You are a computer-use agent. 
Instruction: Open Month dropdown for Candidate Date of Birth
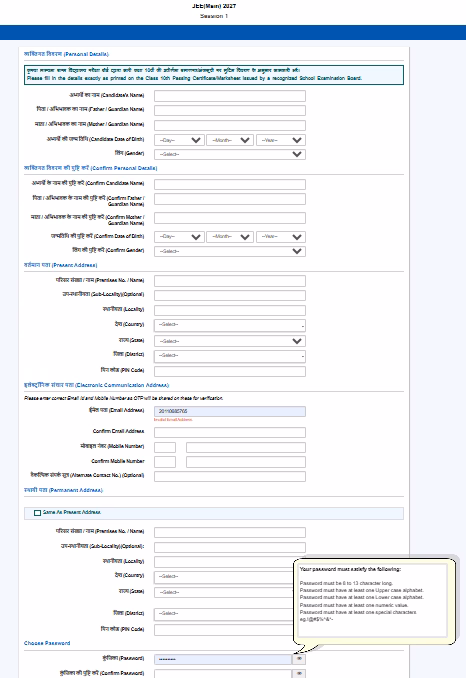[x=230, y=140]
